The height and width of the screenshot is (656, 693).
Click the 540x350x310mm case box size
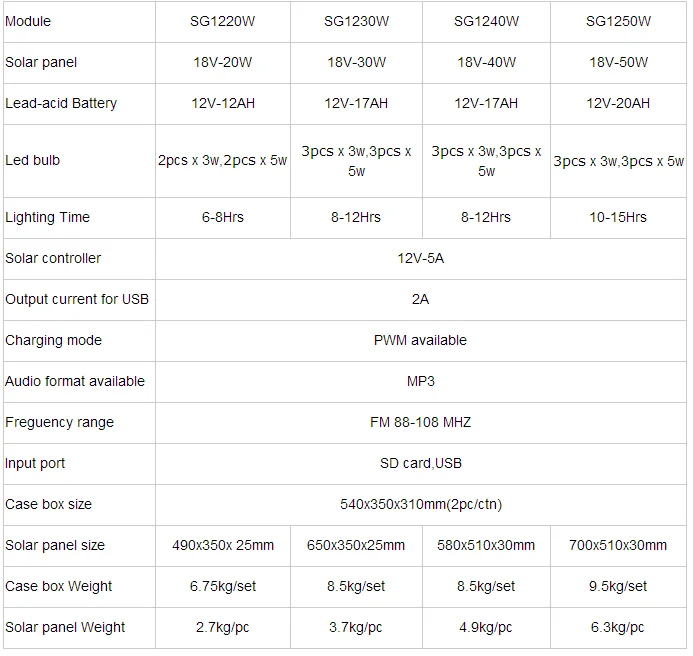420,505
